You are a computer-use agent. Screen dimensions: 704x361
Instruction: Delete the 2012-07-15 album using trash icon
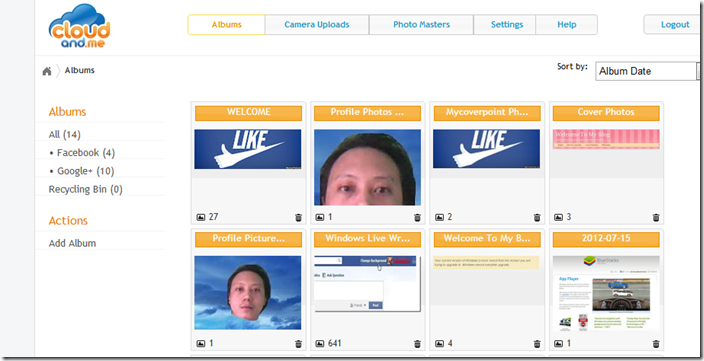pos(656,344)
